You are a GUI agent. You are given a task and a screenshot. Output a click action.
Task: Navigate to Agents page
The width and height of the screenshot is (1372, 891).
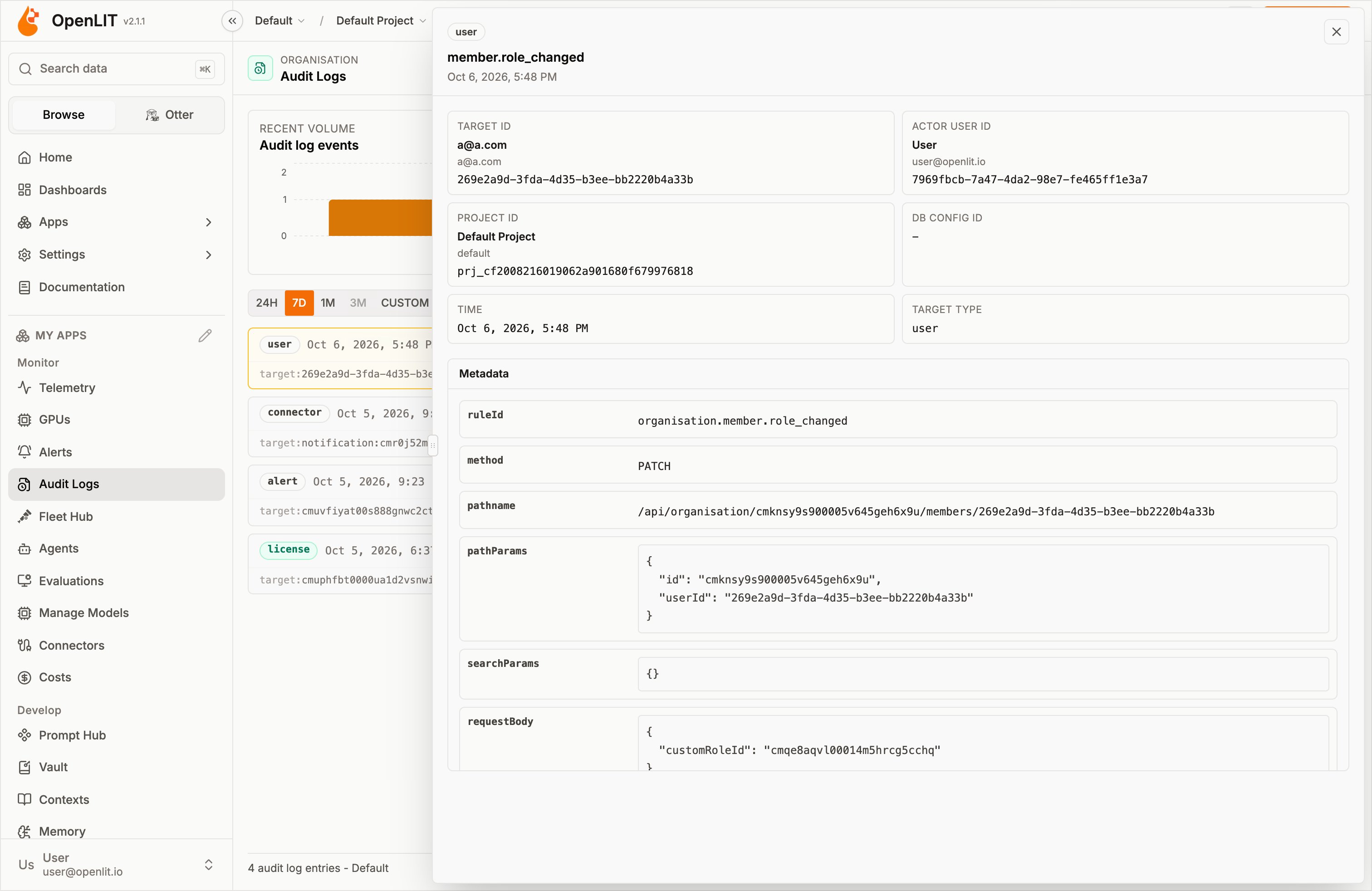click(x=116, y=548)
